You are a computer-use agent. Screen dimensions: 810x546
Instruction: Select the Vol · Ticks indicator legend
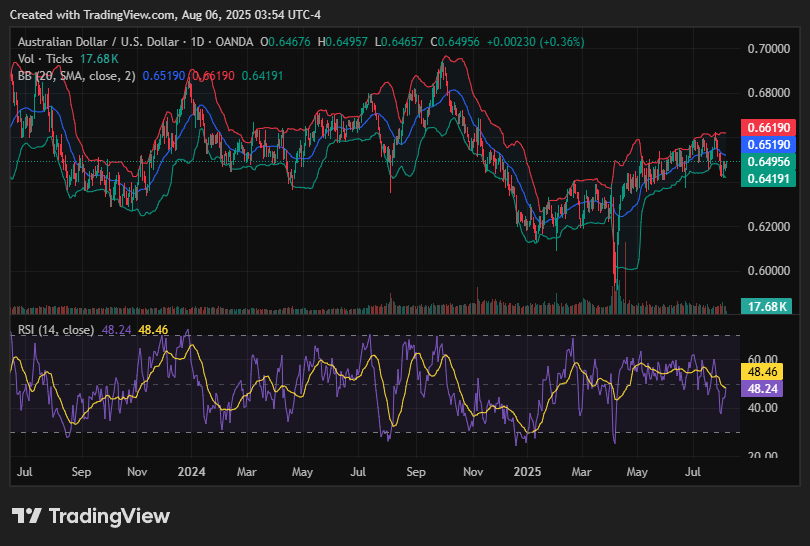tap(45, 59)
